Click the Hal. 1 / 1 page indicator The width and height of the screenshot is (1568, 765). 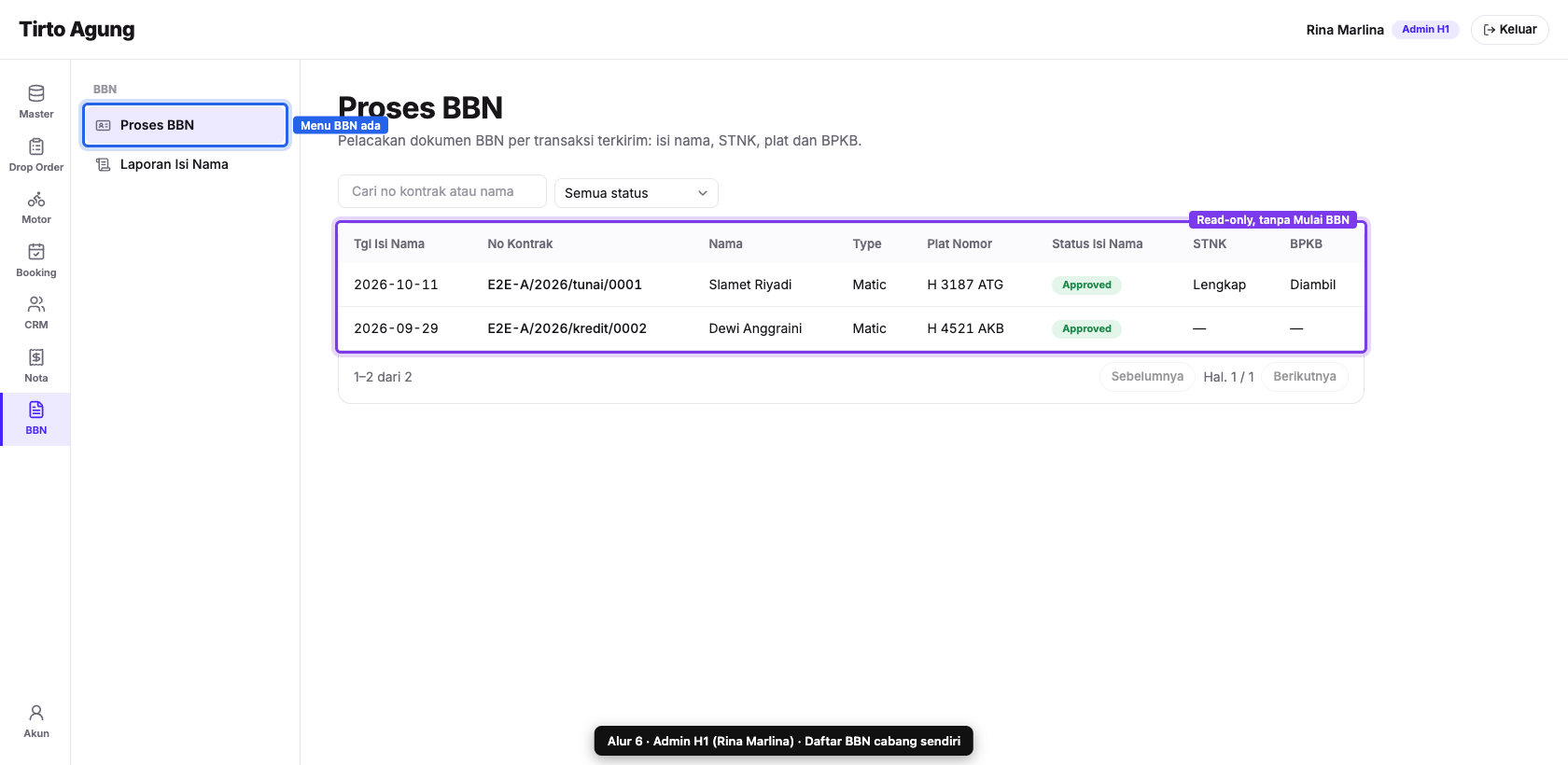coord(1228,377)
